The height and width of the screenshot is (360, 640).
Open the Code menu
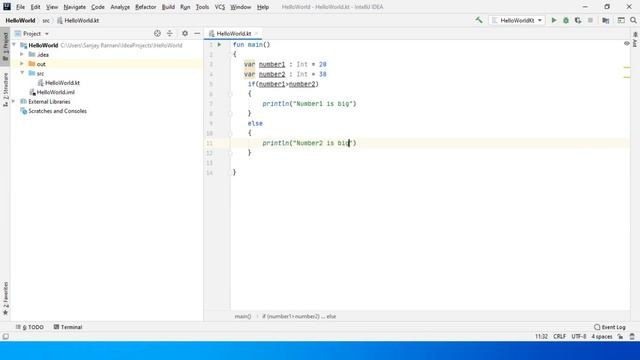point(98,7)
